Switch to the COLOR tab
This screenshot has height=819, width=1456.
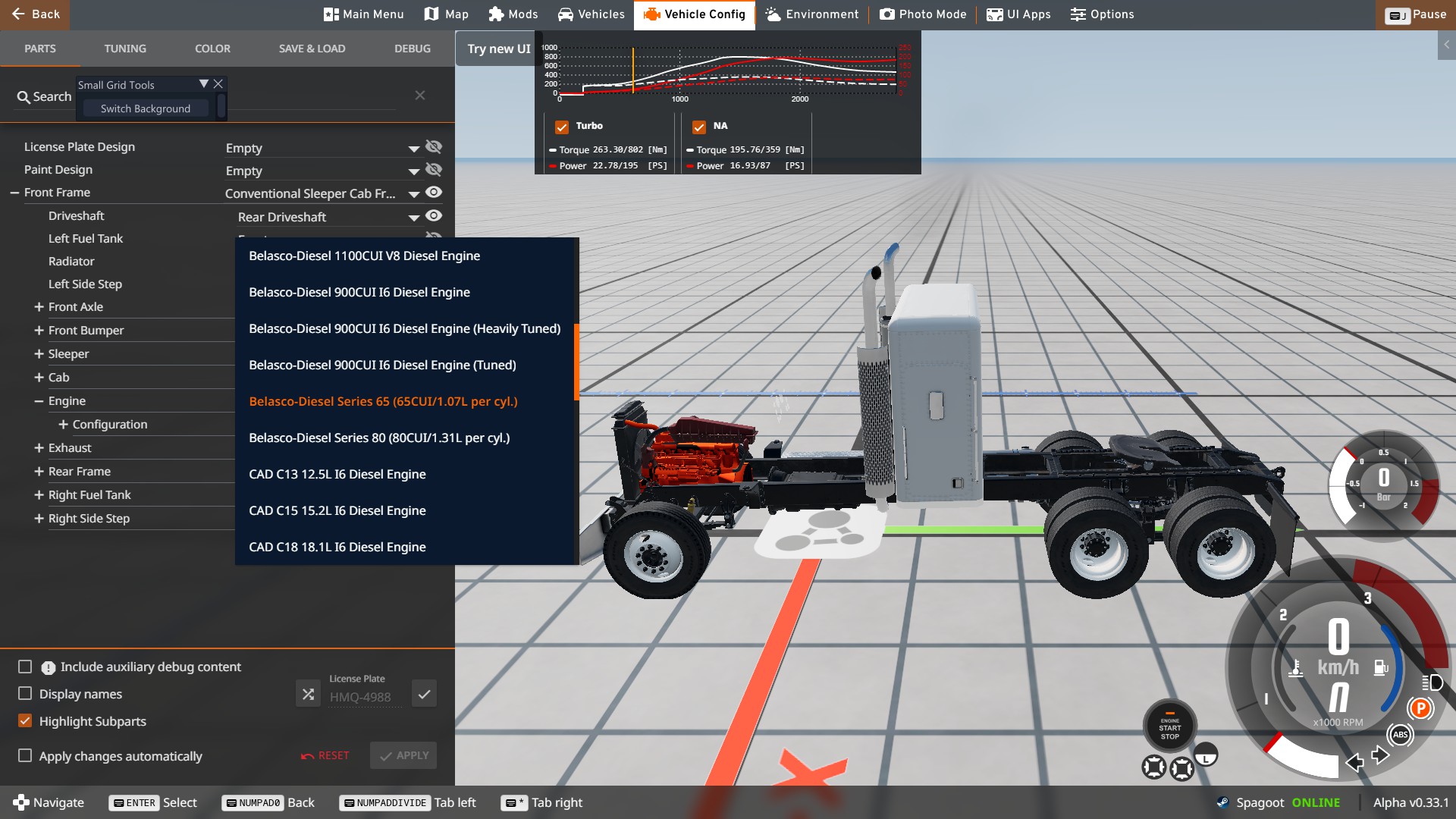click(212, 49)
